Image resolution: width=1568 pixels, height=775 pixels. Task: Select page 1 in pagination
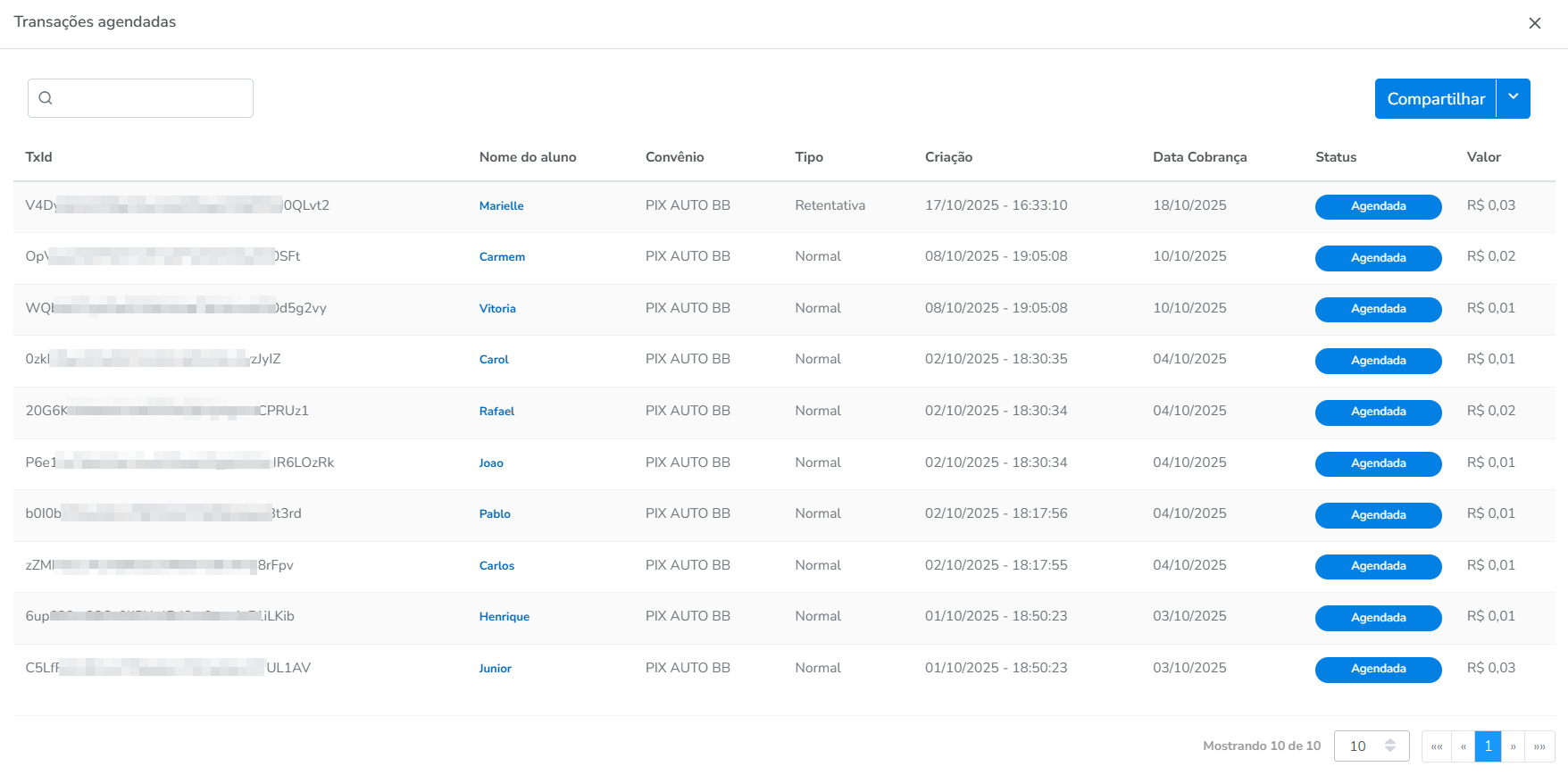[x=1488, y=746]
